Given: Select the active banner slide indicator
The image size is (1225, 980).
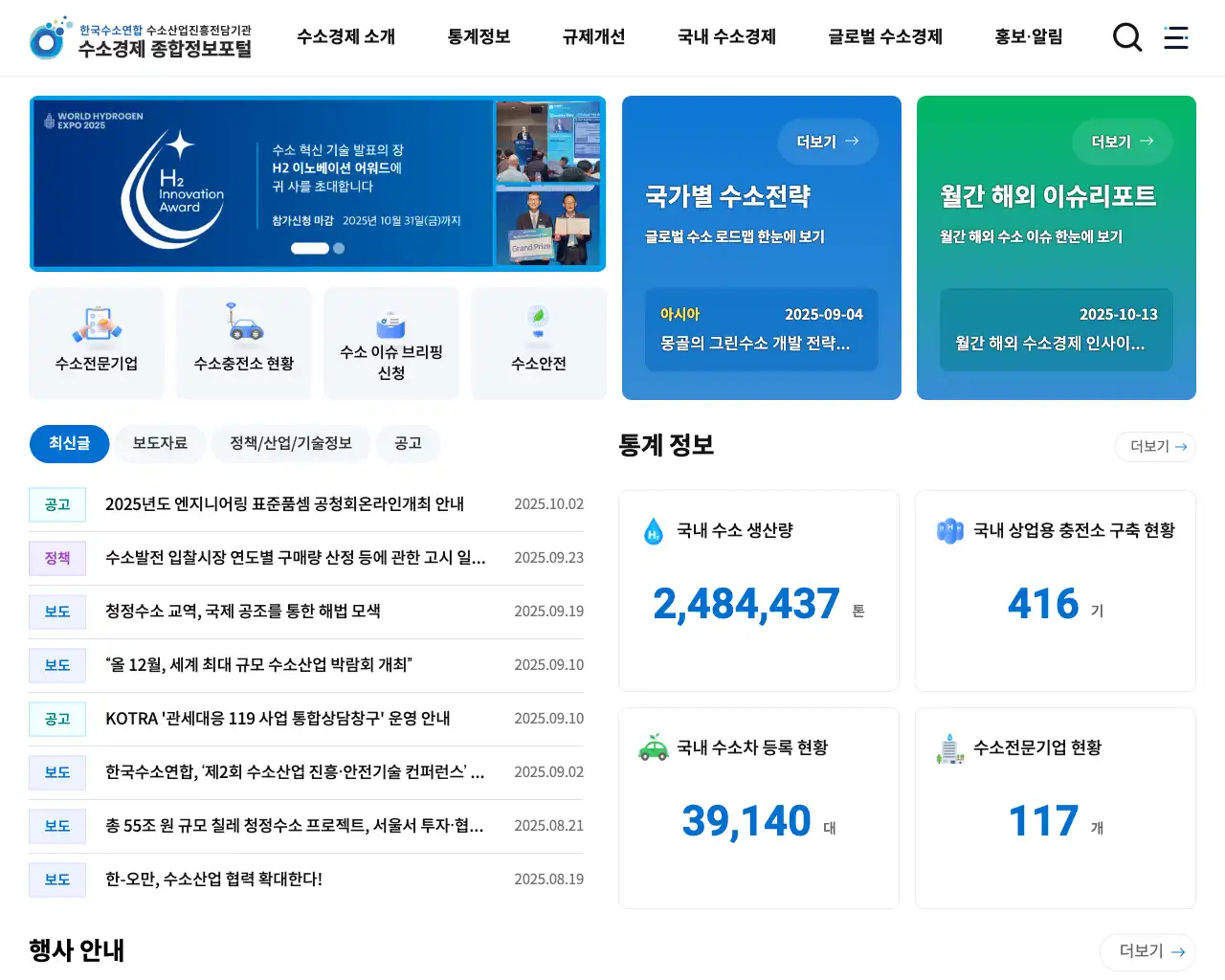Looking at the screenshot, I should (x=309, y=248).
